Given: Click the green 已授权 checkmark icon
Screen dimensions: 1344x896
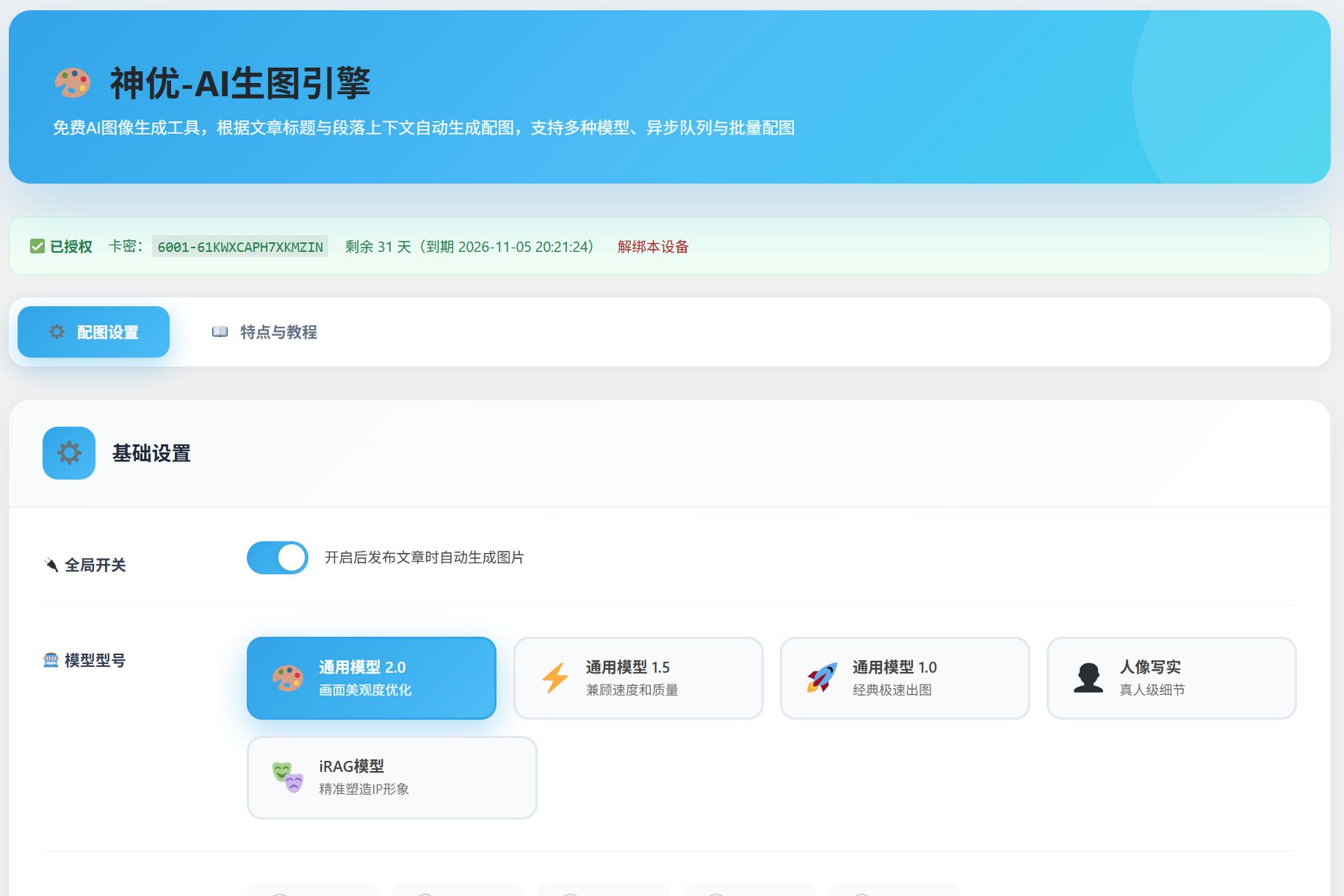Looking at the screenshot, I should 37,246.
